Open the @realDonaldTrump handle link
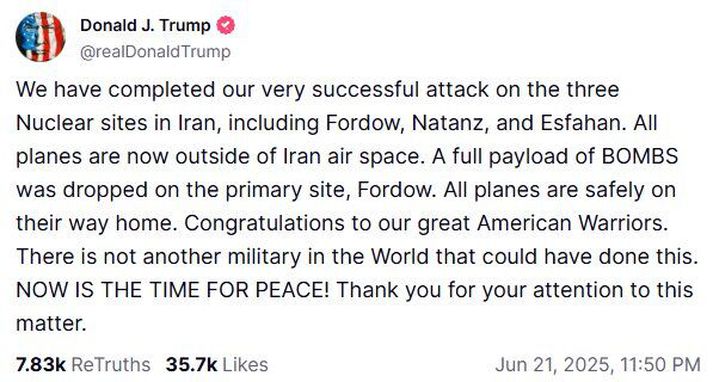The height and width of the screenshot is (382, 713). [x=156, y=52]
